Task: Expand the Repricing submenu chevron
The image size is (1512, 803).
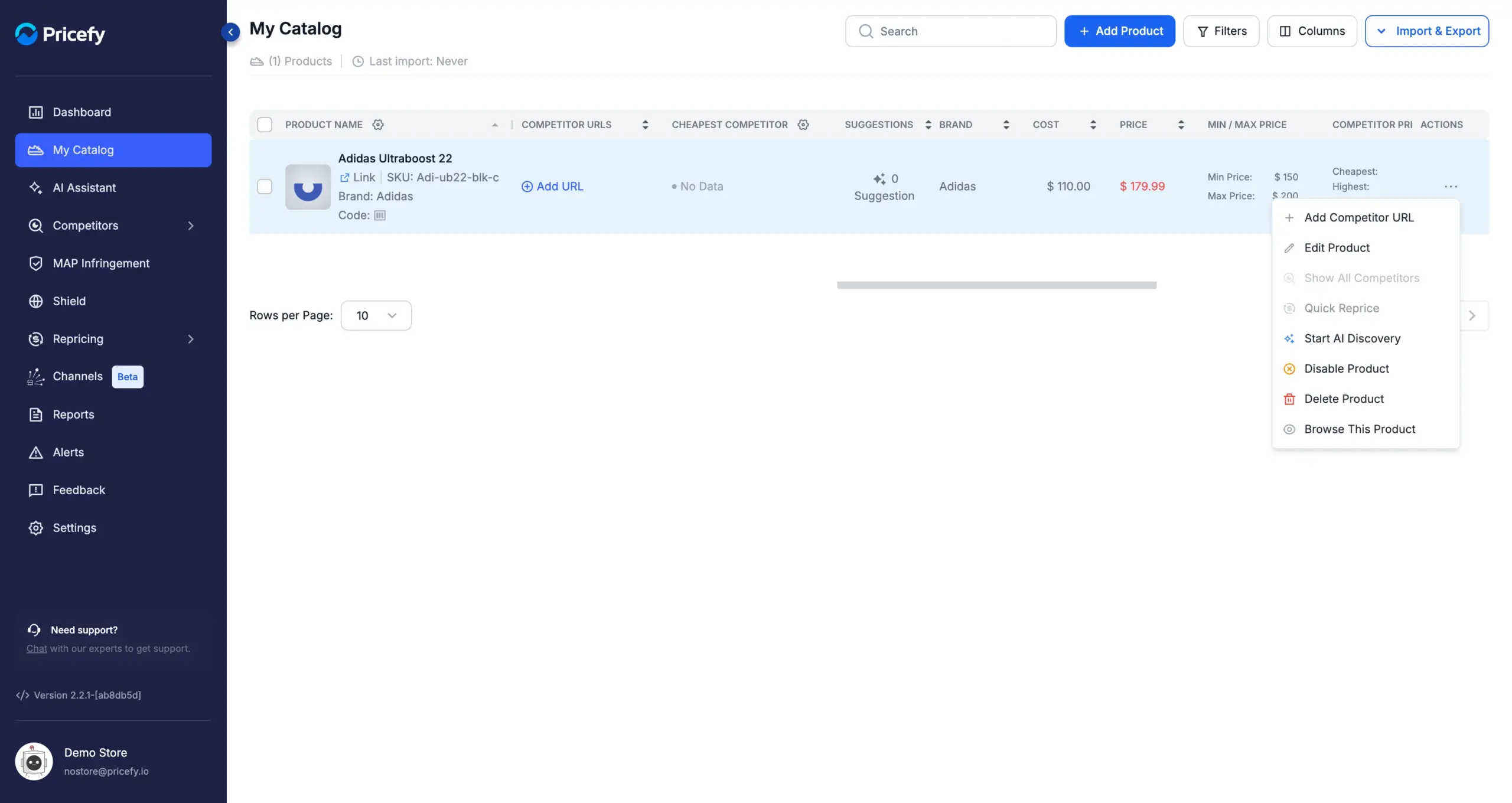Action: coord(191,339)
